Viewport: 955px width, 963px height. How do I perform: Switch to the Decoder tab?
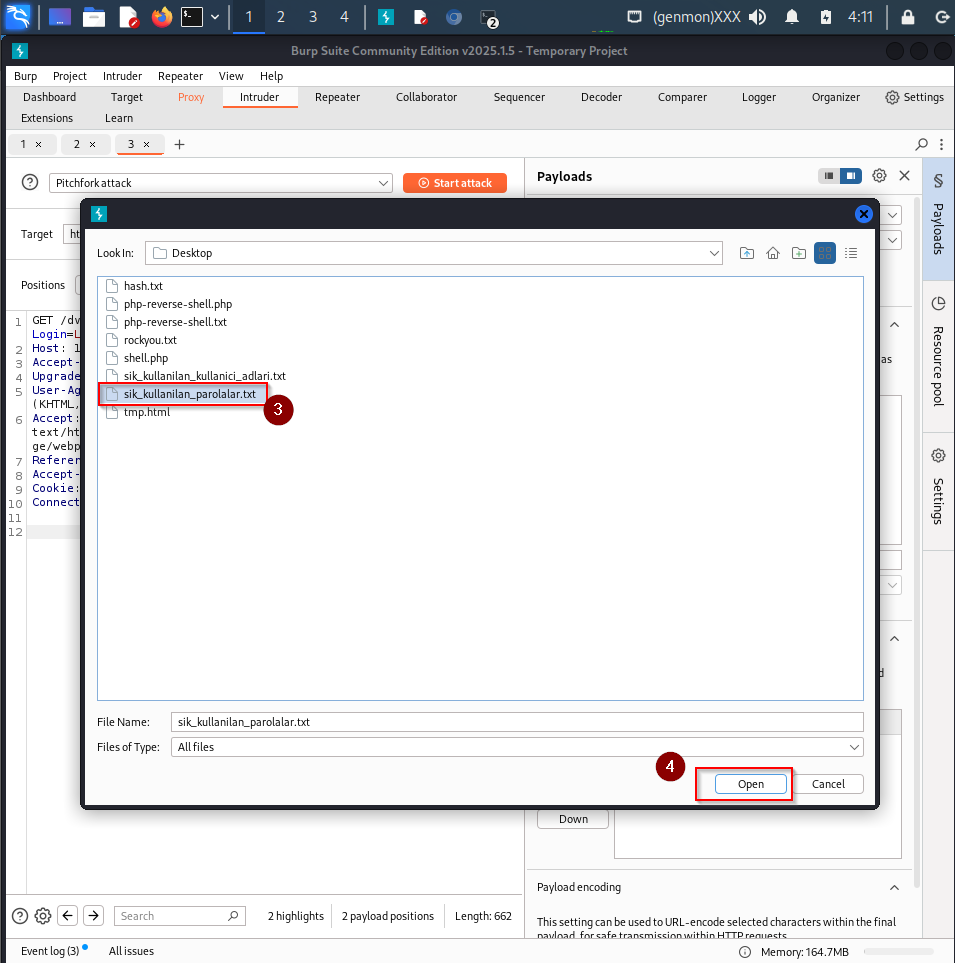(601, 97)
